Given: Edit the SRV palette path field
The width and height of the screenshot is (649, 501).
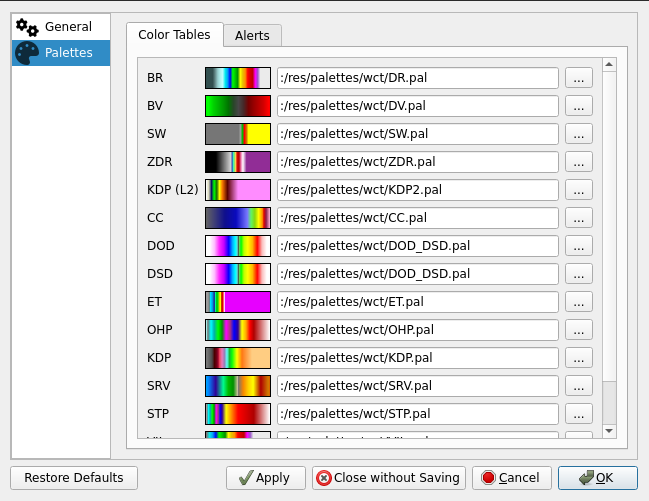Looking at the screenshot, I should (x=418, y=386).
